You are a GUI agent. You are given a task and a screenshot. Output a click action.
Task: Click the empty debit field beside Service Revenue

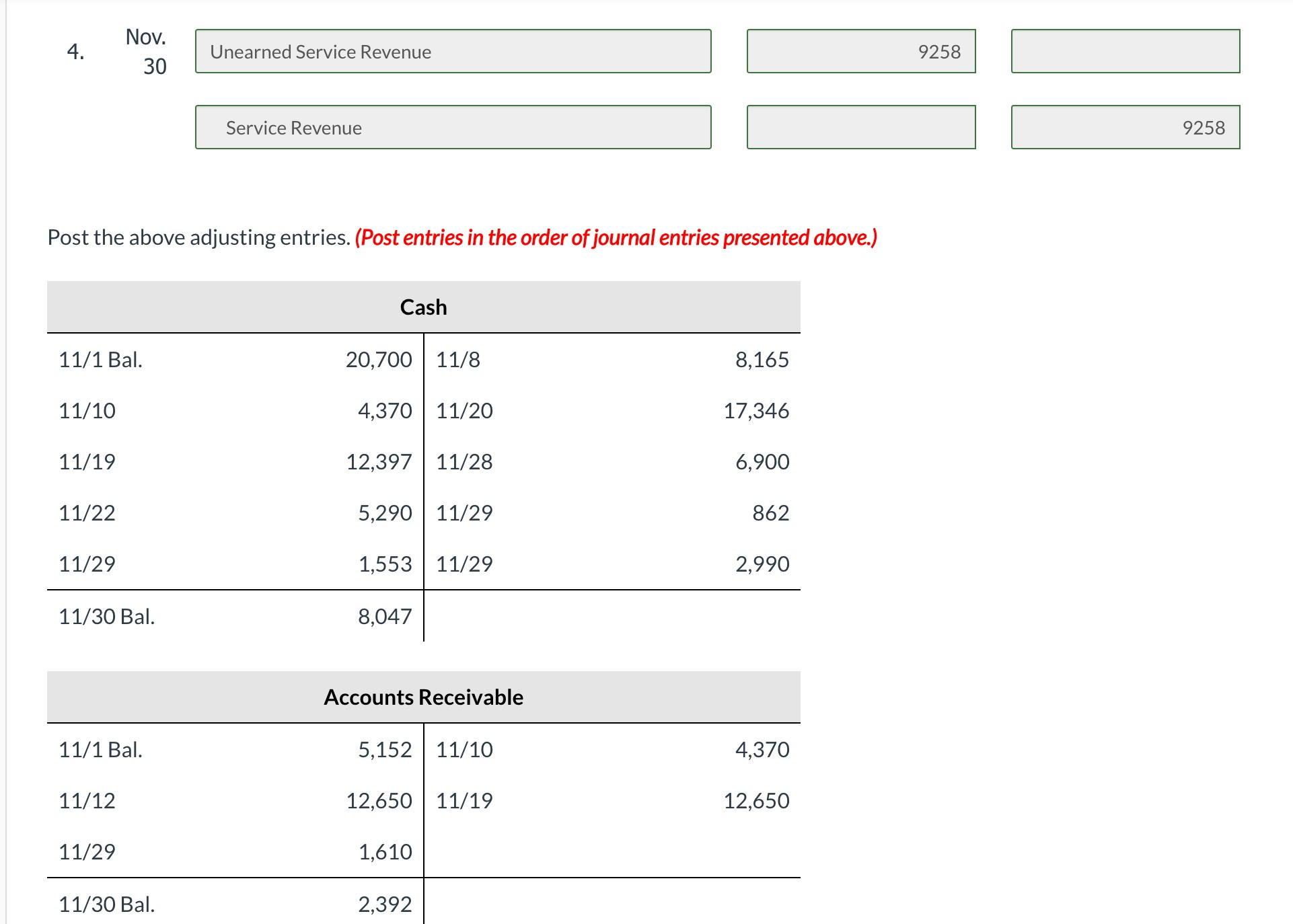pyautogui.click(x=861, y=127)
